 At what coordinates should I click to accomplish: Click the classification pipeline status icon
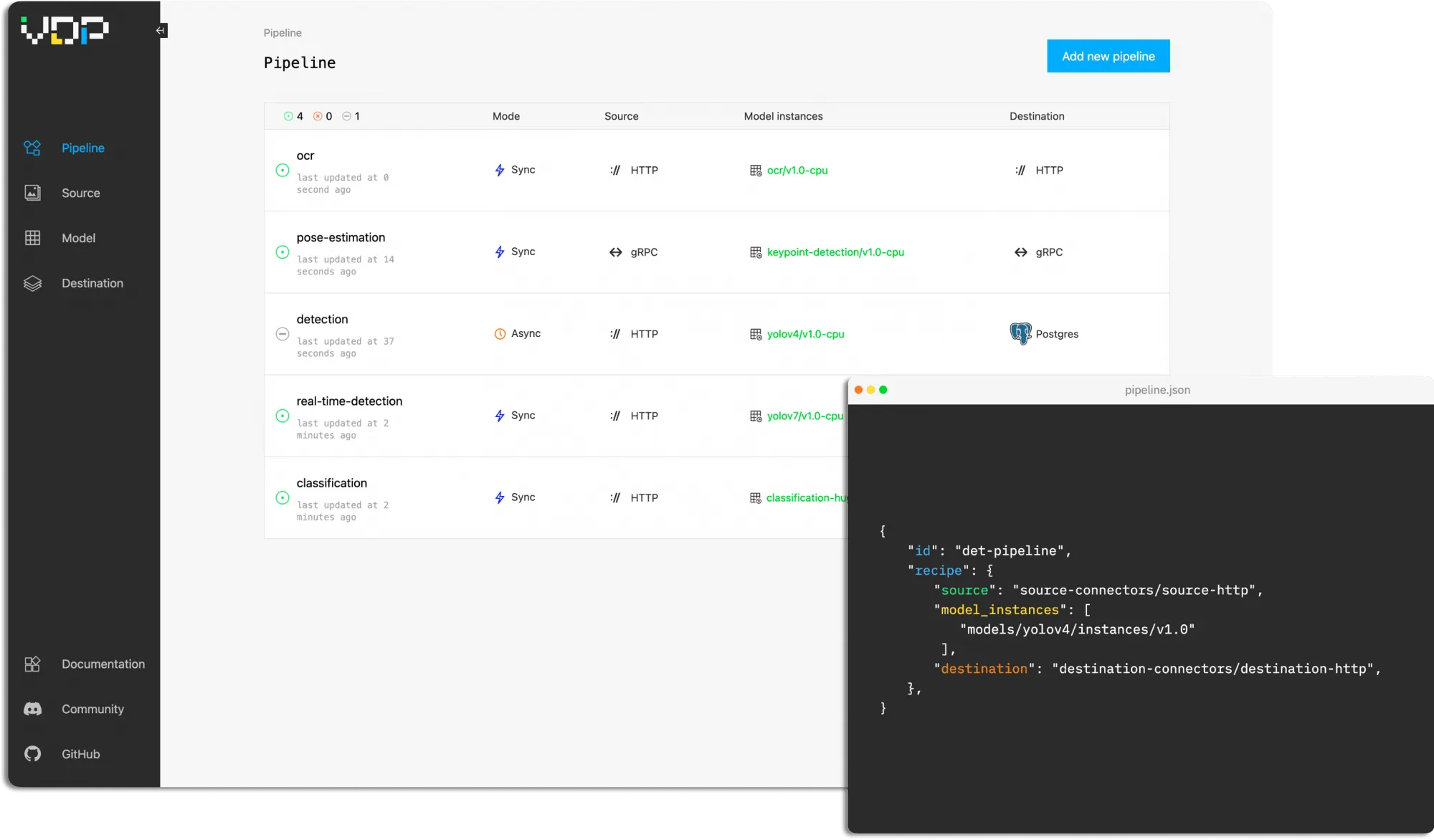click(282, 497)
